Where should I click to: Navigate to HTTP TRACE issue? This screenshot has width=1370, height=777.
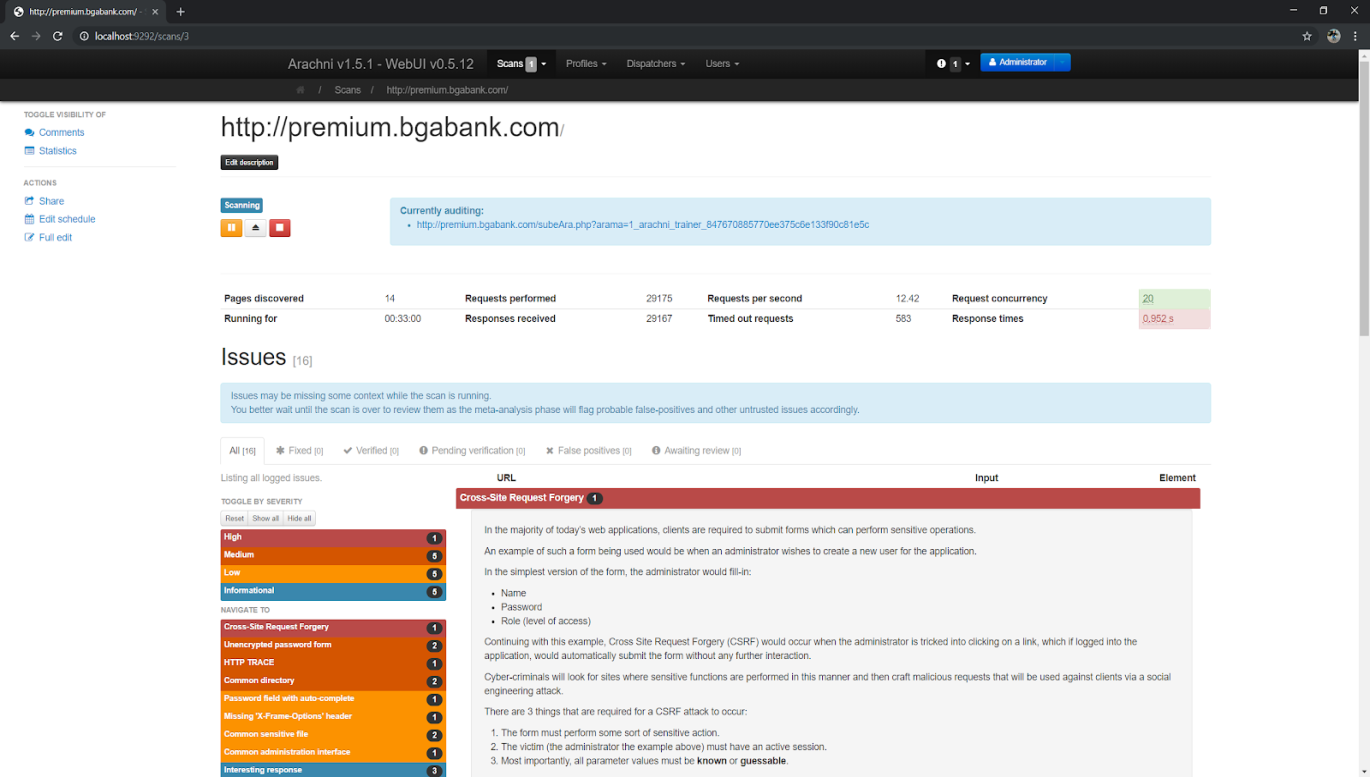click(x=333, y=664)
